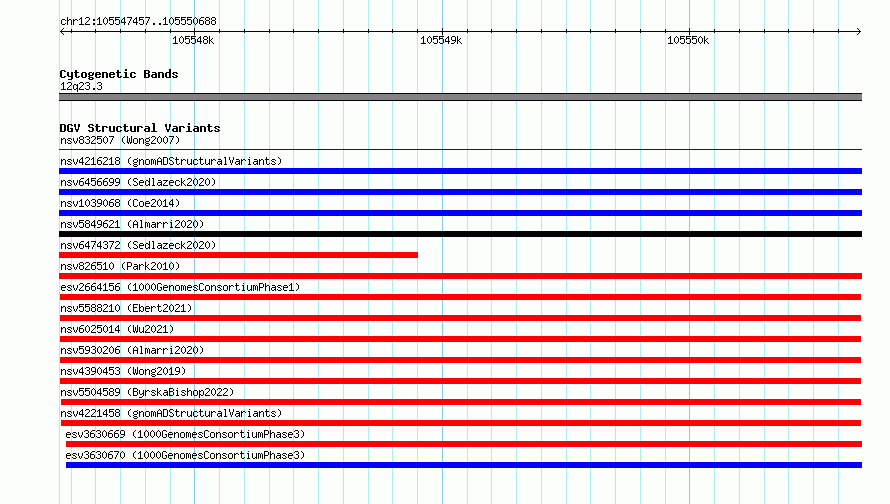The width and height of the screenshot is (890, 504).
Task: Click the 105550k ruler label
Action: pyautogui.click(x=688, y=40)
